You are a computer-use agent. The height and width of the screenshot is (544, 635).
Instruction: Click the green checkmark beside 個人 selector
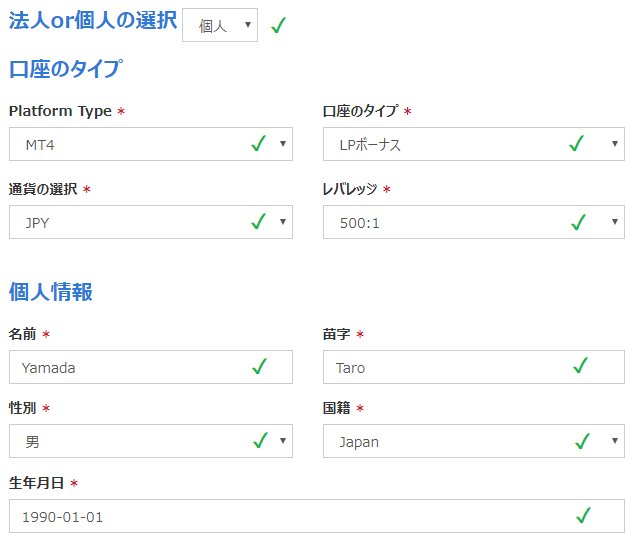tap(278, 26)
